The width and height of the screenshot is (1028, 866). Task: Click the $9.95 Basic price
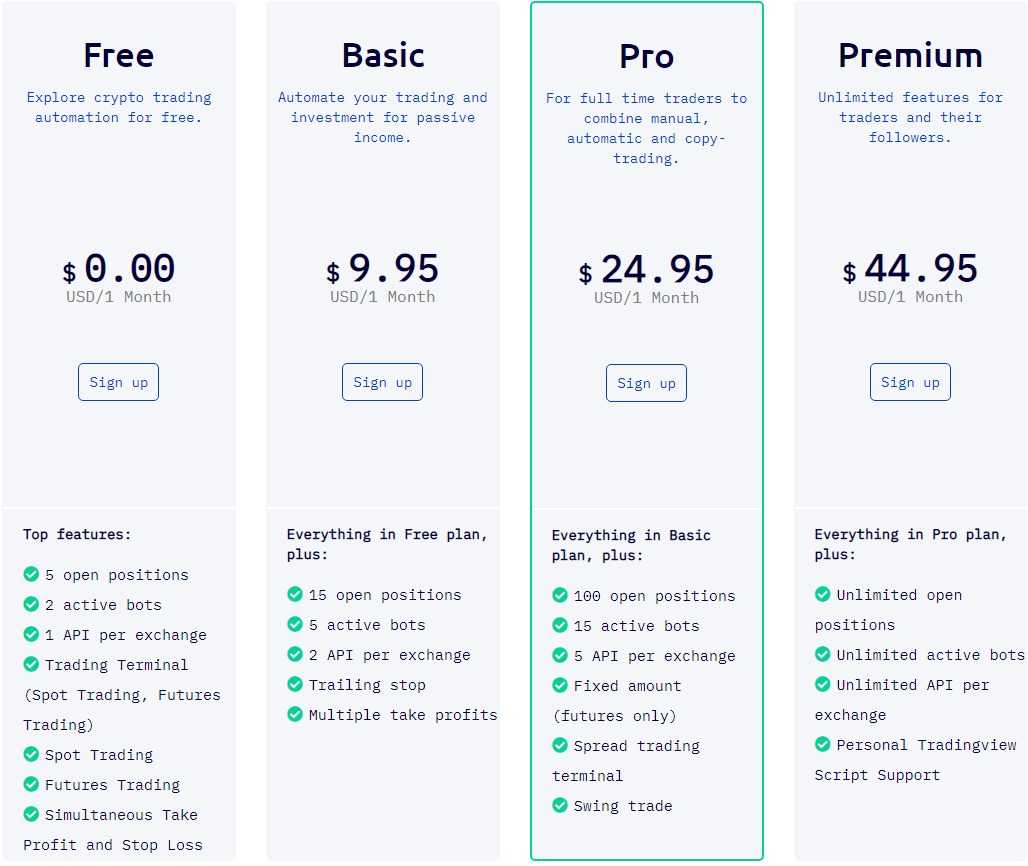click(382, 269)
